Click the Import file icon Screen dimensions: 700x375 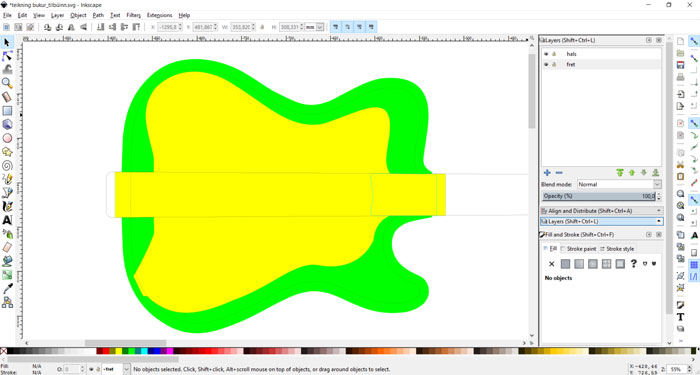coord(680,94)
